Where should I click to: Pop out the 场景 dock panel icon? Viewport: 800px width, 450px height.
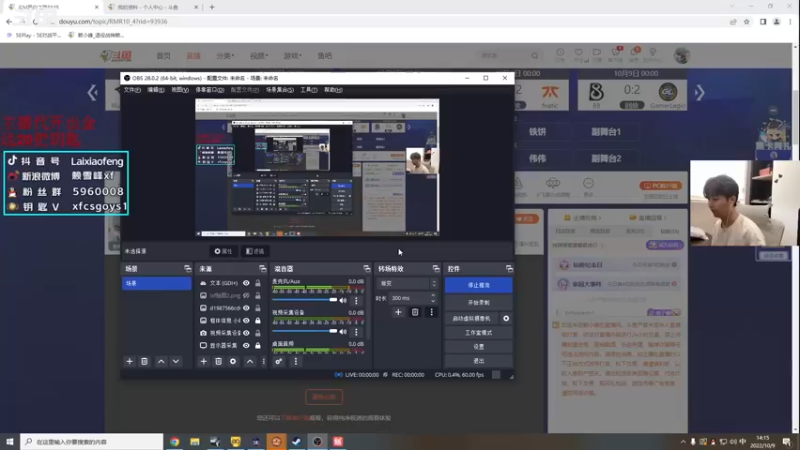point(187,268)
